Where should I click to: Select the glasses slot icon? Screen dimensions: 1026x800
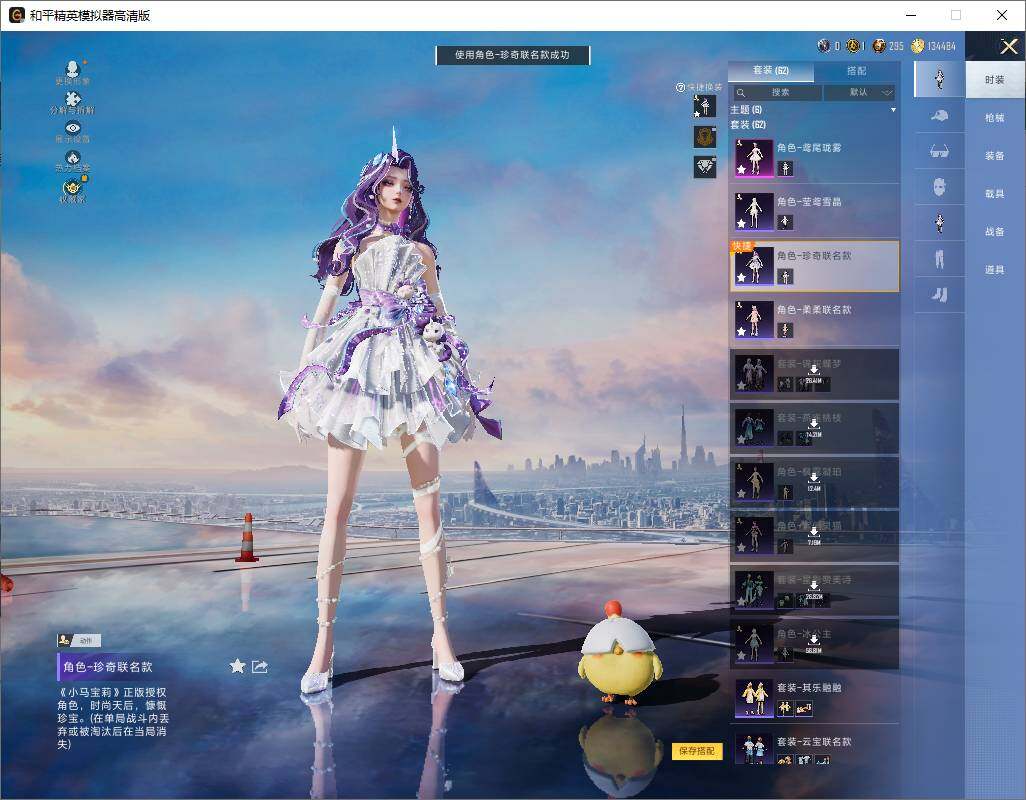click(x=939, y=151)
